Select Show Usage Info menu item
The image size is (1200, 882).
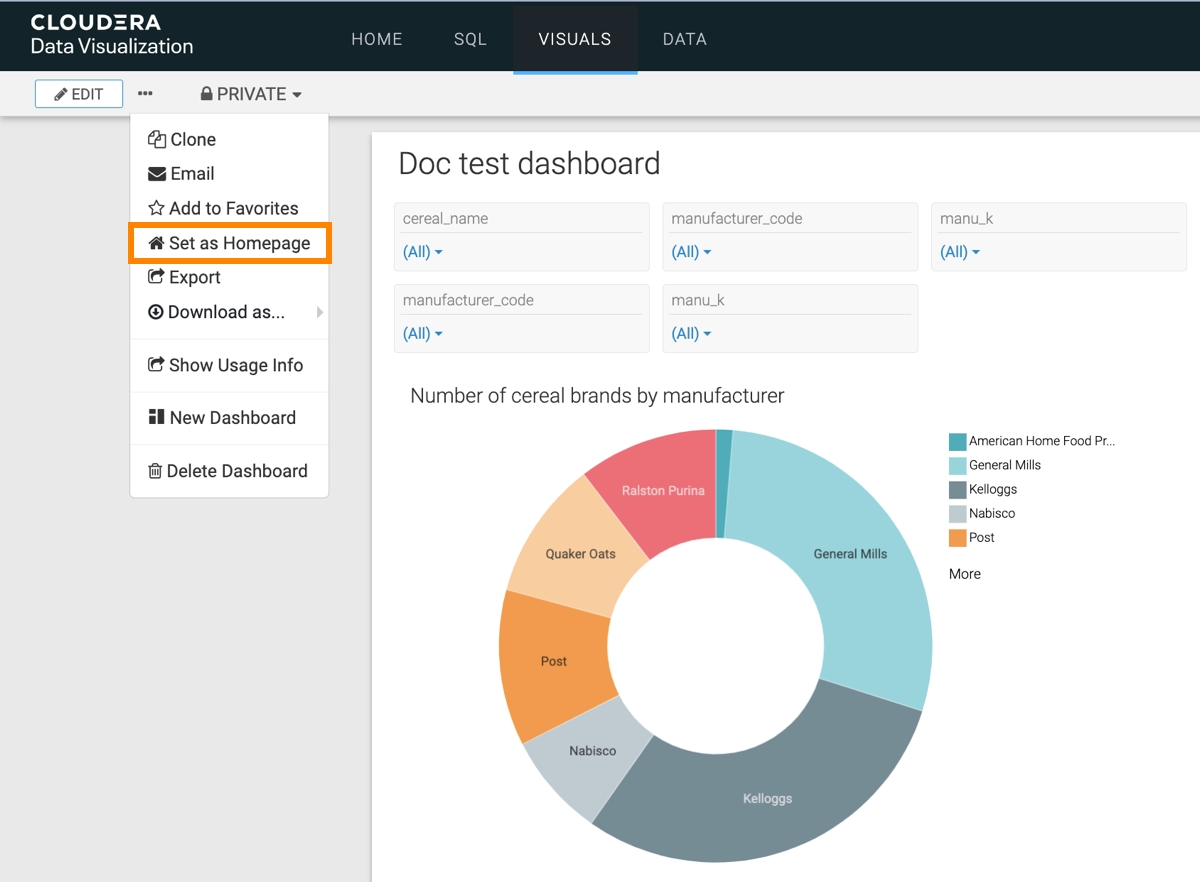[235, 365]
